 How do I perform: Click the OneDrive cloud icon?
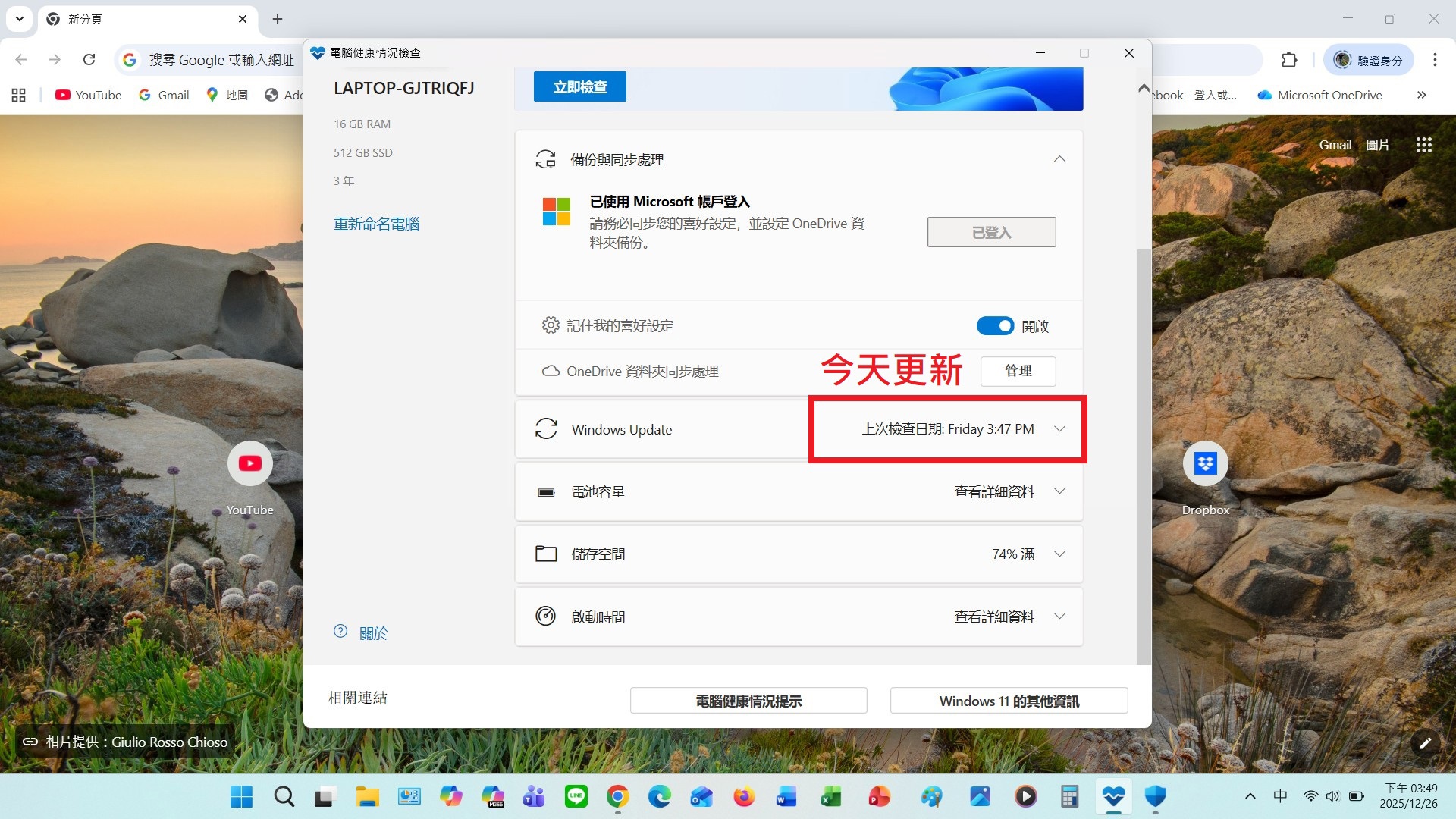[x=550, y=371]
